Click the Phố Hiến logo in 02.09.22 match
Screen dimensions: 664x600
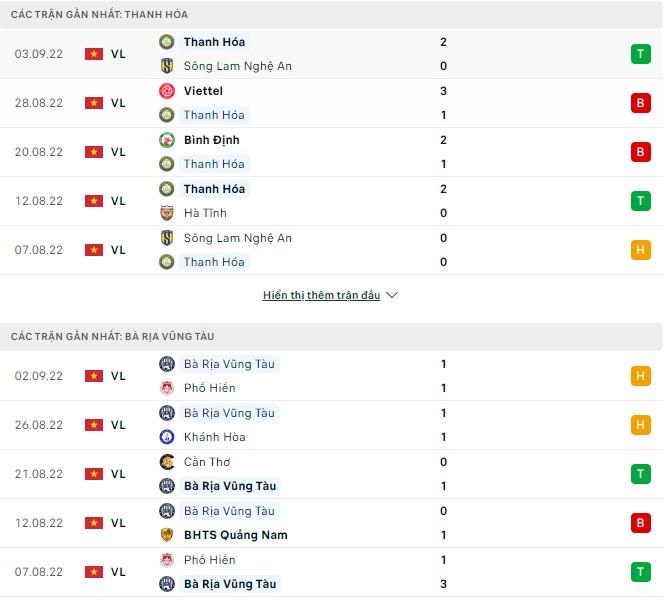[x=167, y=388]
